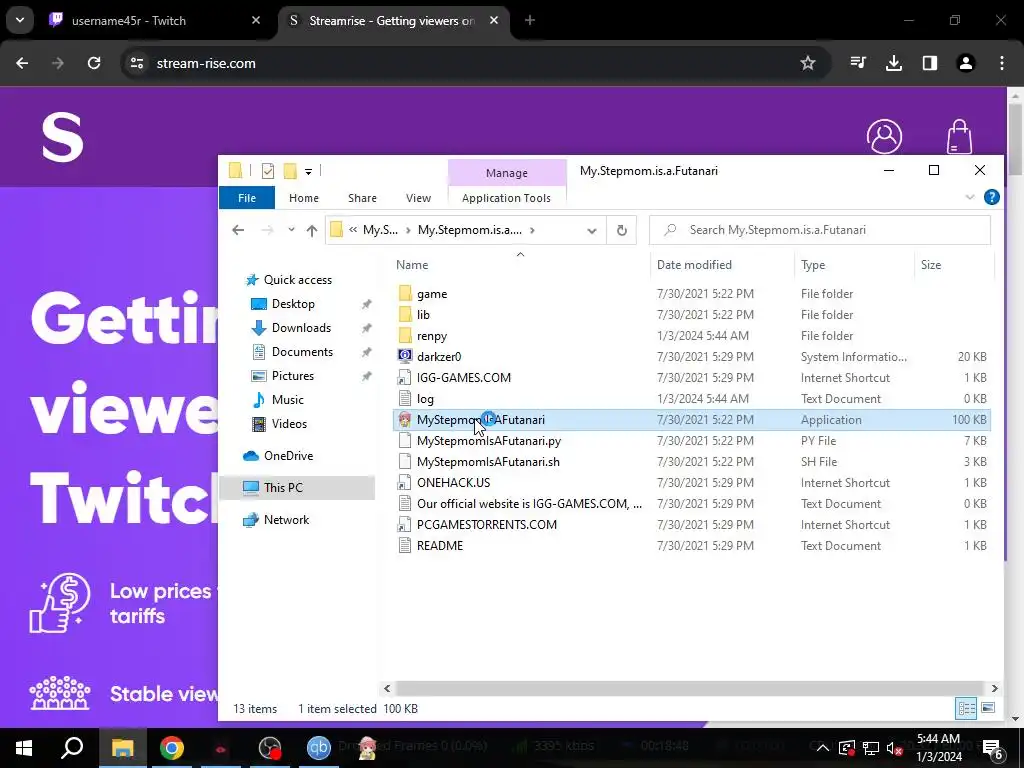Open Downloads in Quick access

301,328
